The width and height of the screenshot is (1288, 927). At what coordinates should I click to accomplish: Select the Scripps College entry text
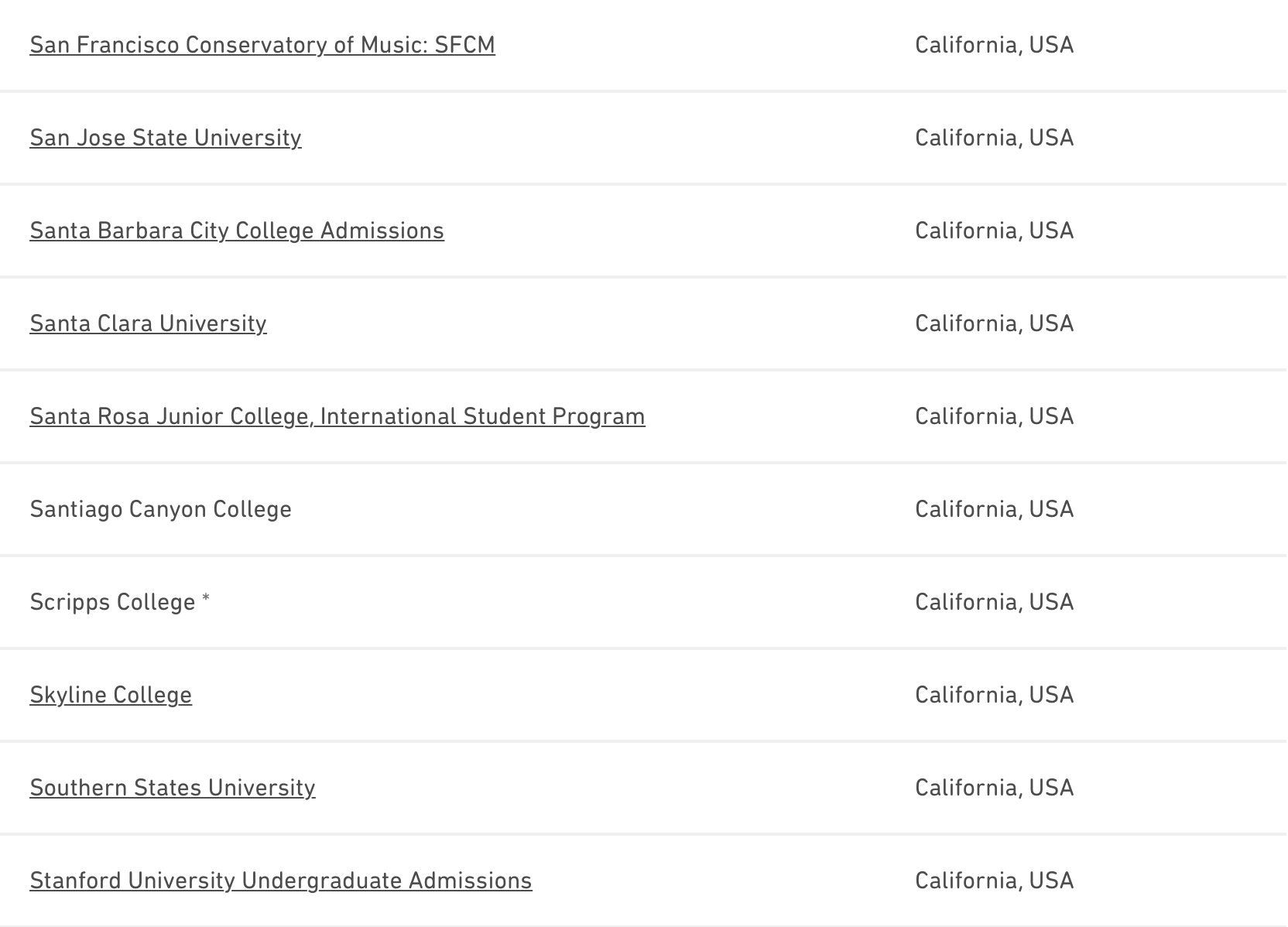(x=112, y=602)
